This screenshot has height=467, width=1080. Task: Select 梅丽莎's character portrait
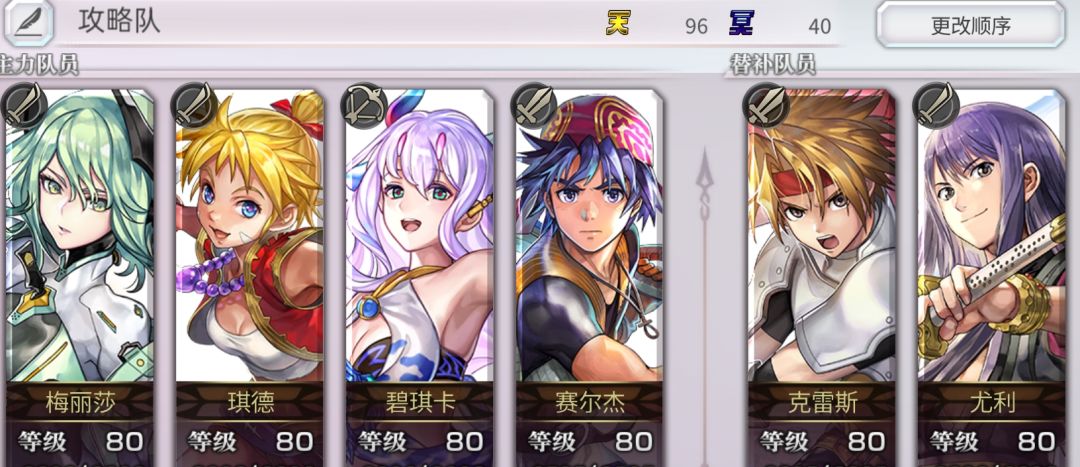coord(78,236)
